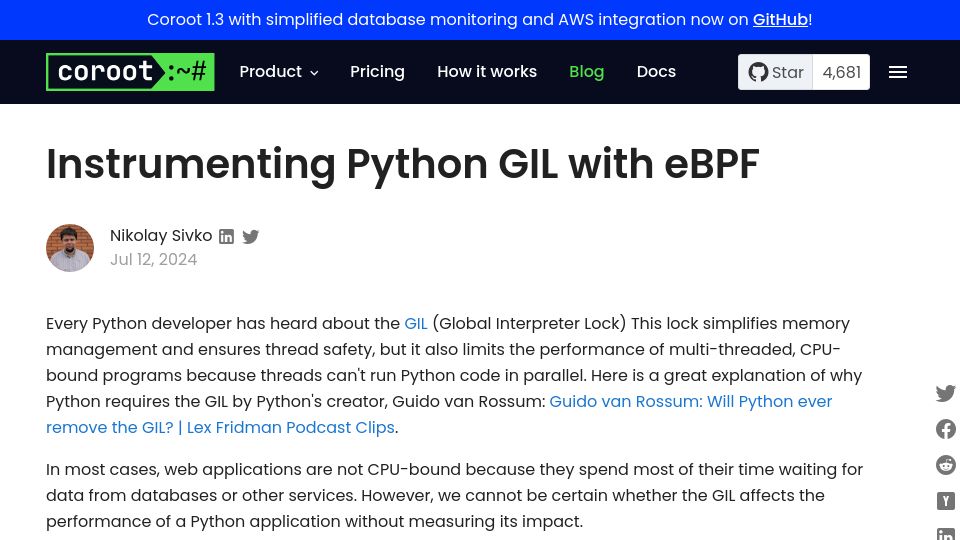This screenshot has width=960, height=540.
Task: Click the 4,681 star count
Action: click(x=841, y=72)
